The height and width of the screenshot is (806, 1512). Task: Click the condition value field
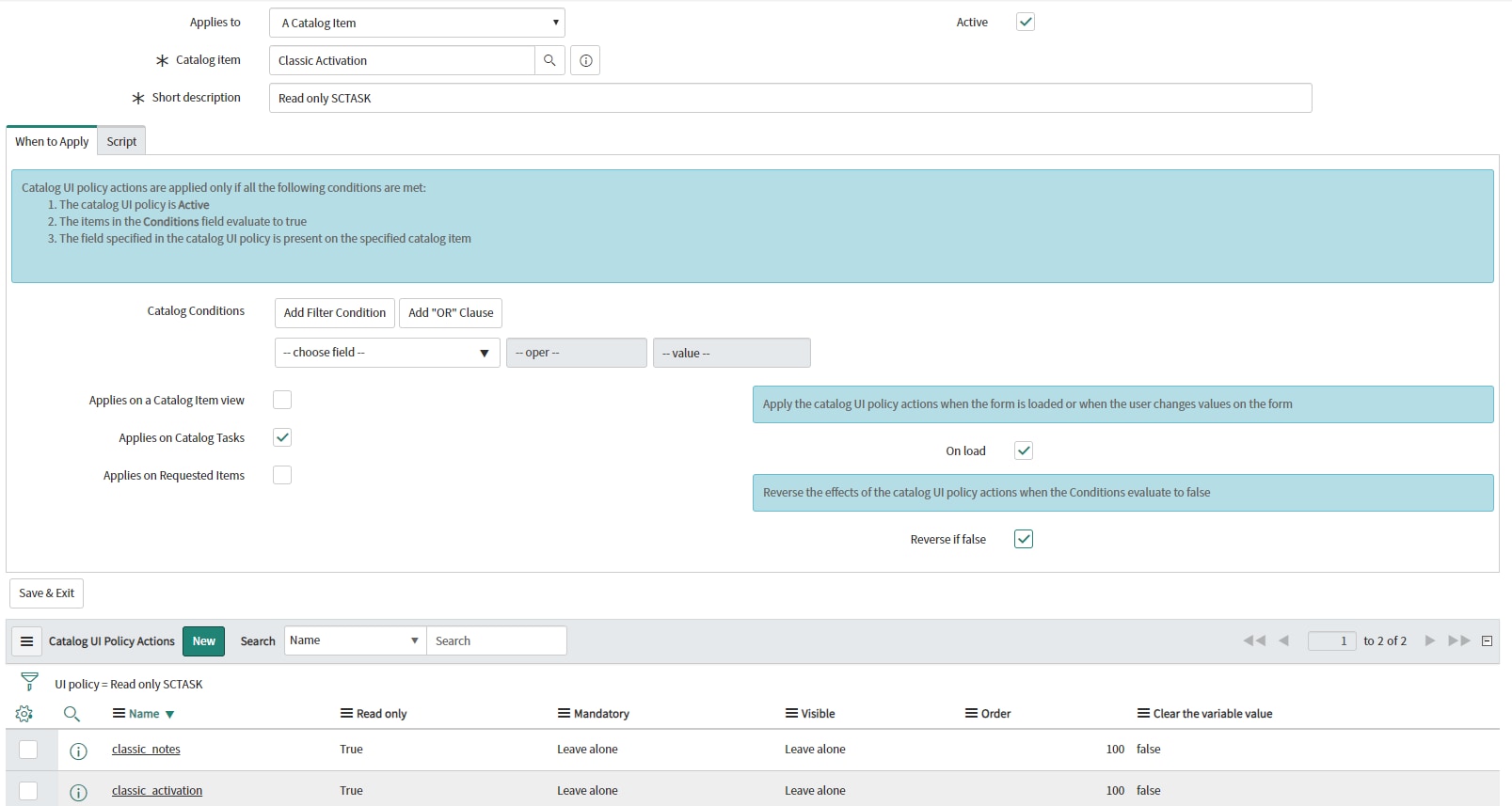click(732, 353)
